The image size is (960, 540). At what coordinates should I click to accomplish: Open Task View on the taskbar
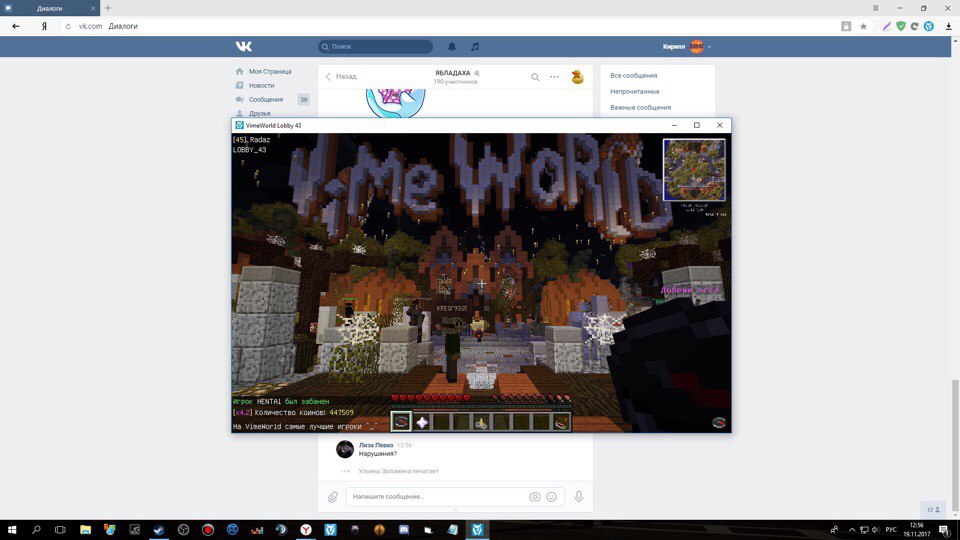point(60,530)
